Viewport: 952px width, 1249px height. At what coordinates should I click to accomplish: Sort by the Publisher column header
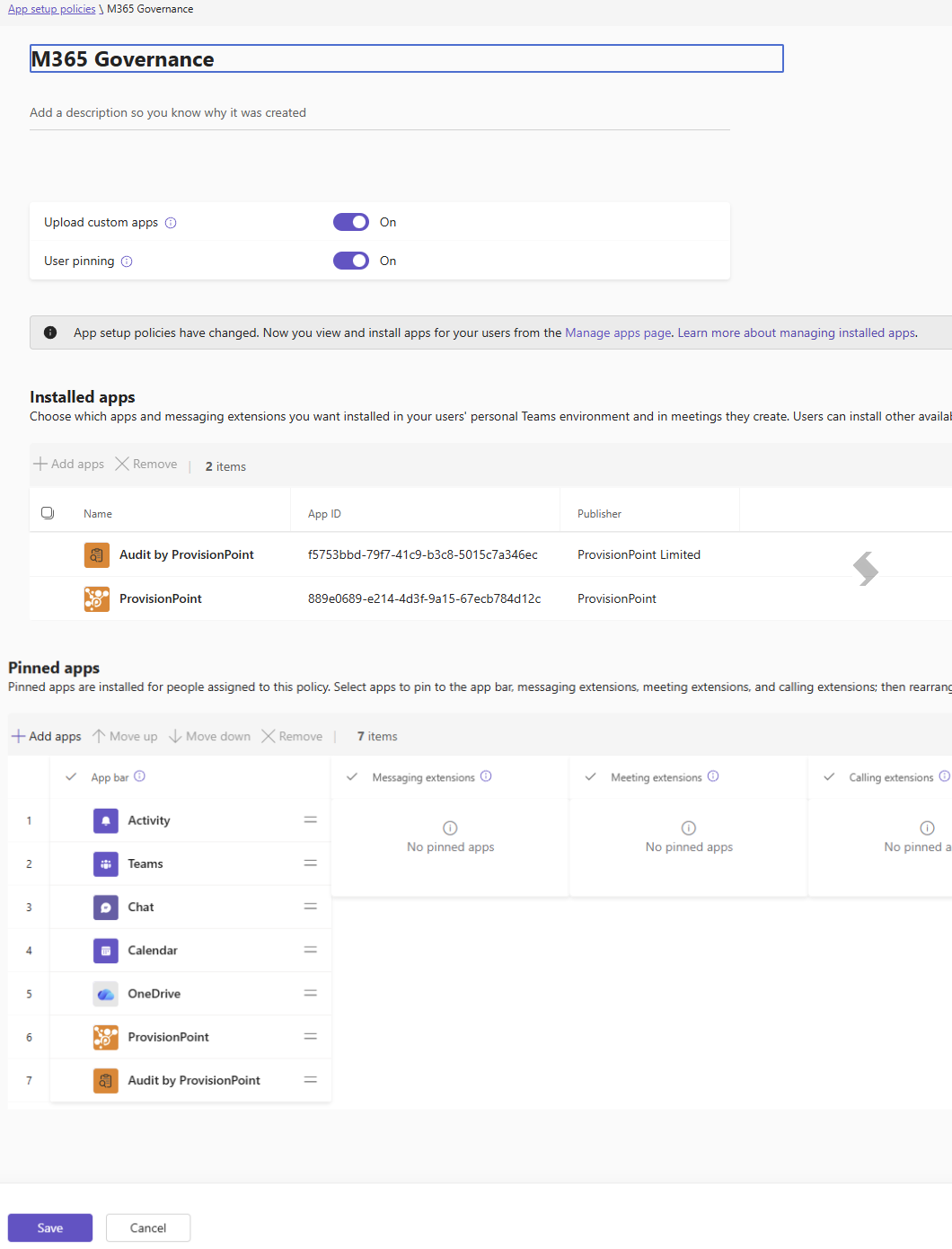pyautogui.click(x=599, y=514)
